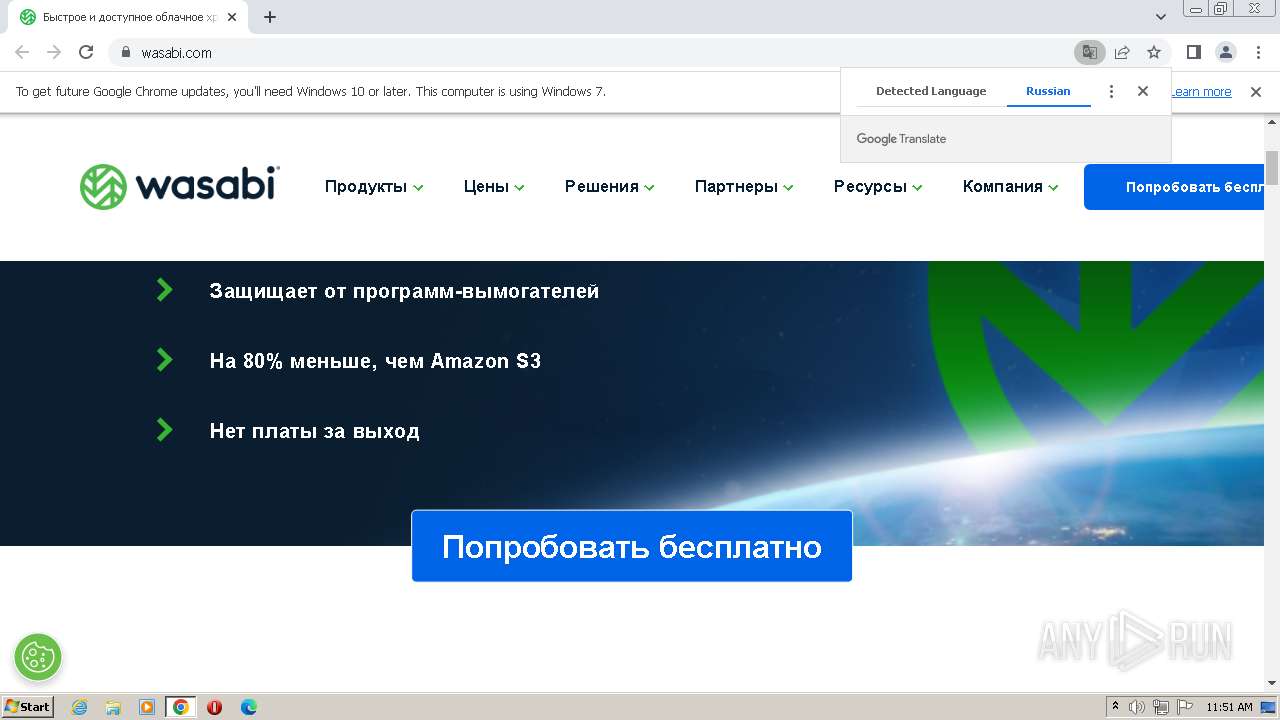Open the Chrome profile avatar
Viewport: 1280px width, 720px height.
tap(1226, 52)
